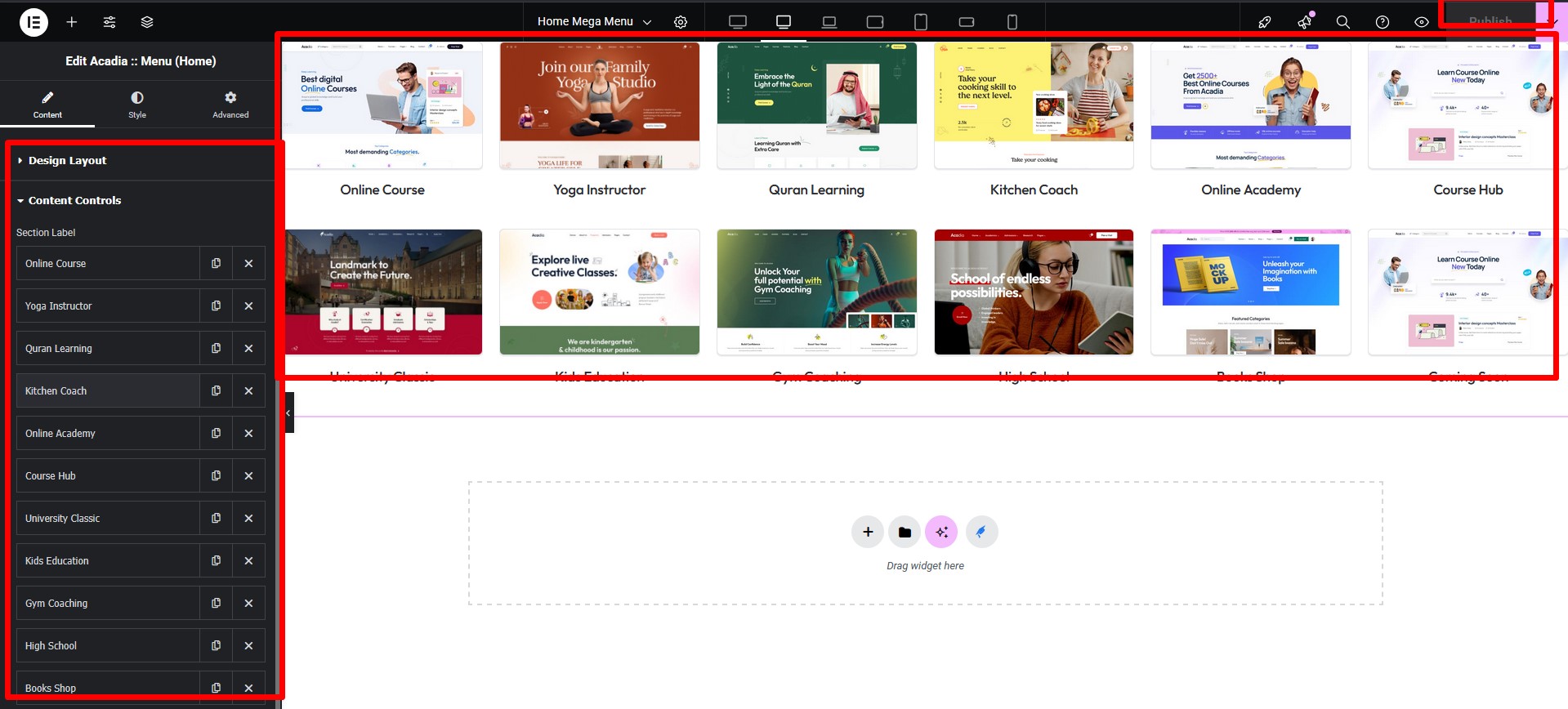Switch to the Content tab
Image resolution: width=1568 pixels, height=709 pixels.
(x=47, y=105)
